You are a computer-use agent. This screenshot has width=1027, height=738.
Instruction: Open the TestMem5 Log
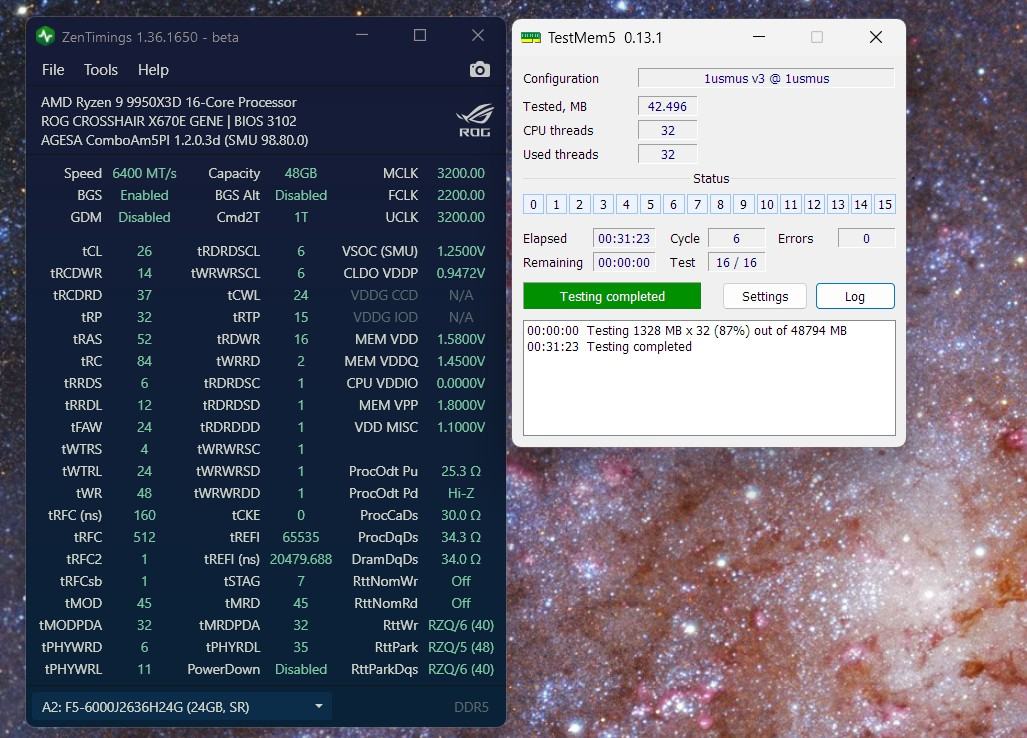pos(855,297)
